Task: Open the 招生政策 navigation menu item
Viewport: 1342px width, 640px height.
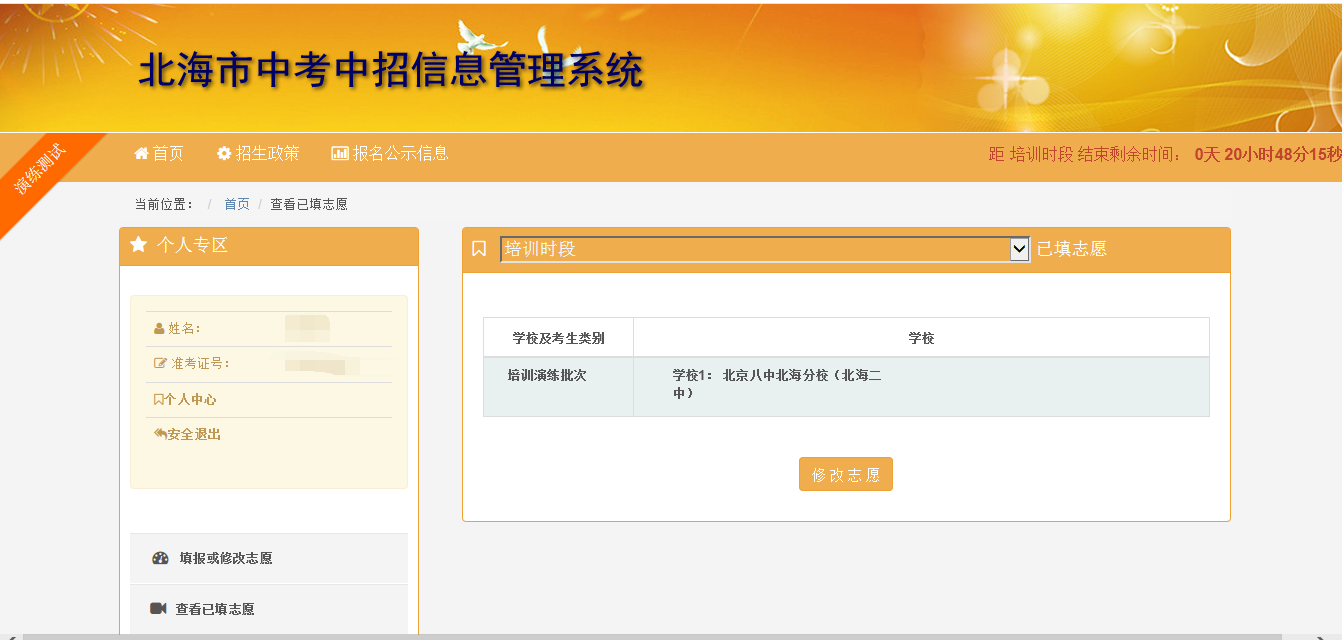Action: pyautogui.click(x=267, y=154)
